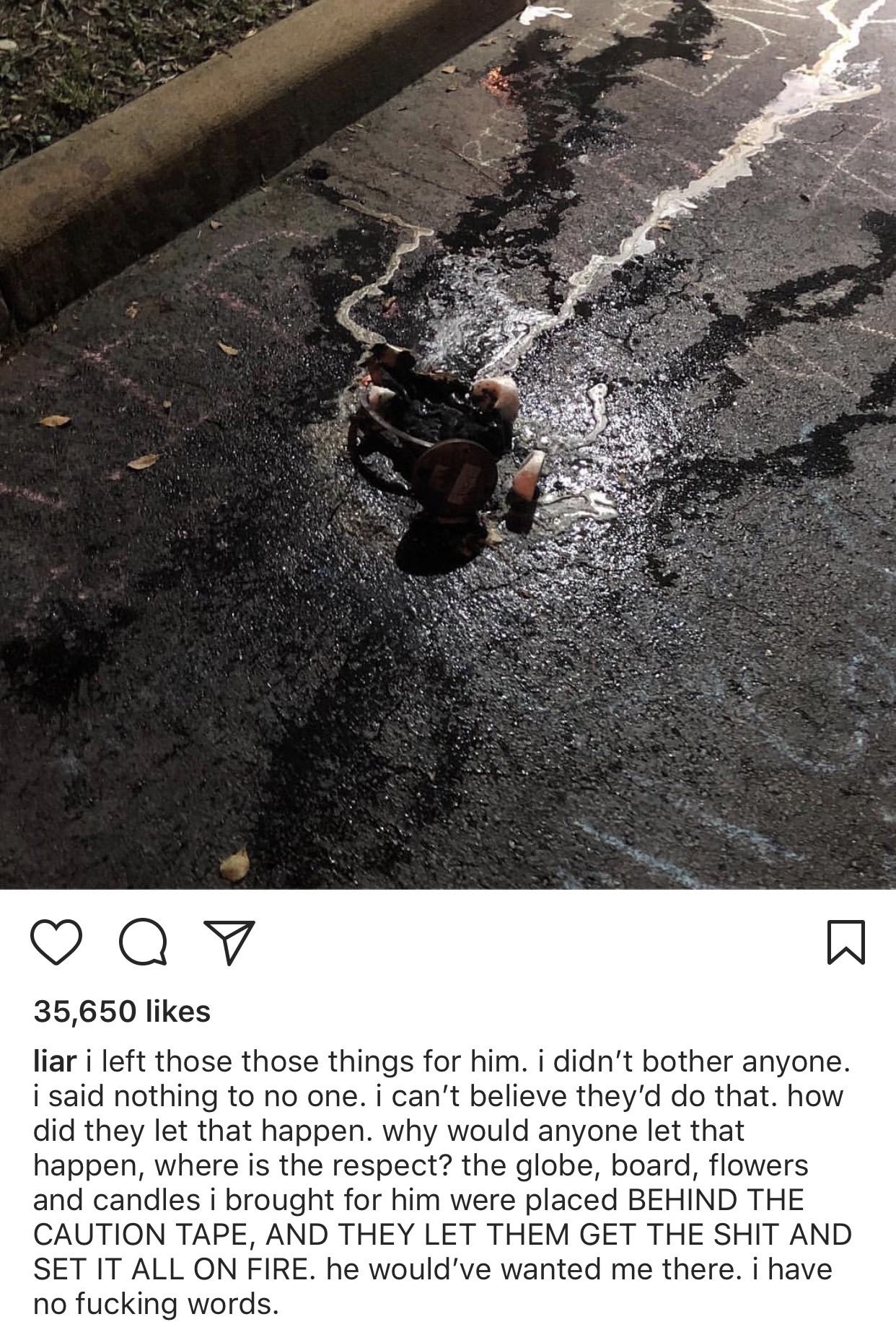Save post with the bookmark icon
The image size is (896, 1327).
tap(845, 942)
